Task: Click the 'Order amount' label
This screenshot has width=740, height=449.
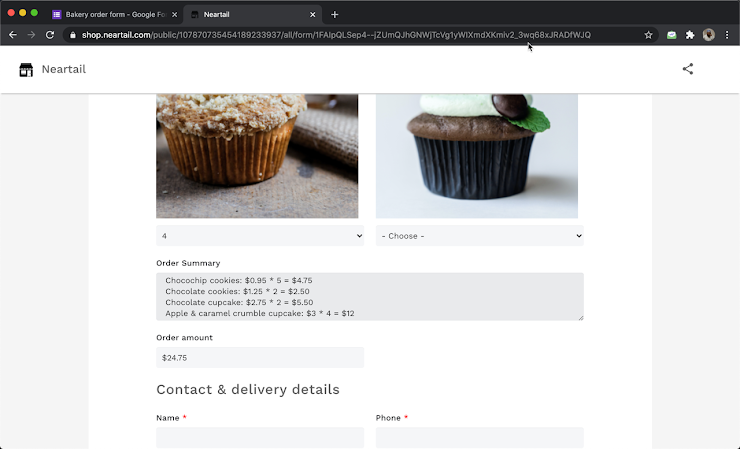Action: pyautogui.click(x=185, y=338)
